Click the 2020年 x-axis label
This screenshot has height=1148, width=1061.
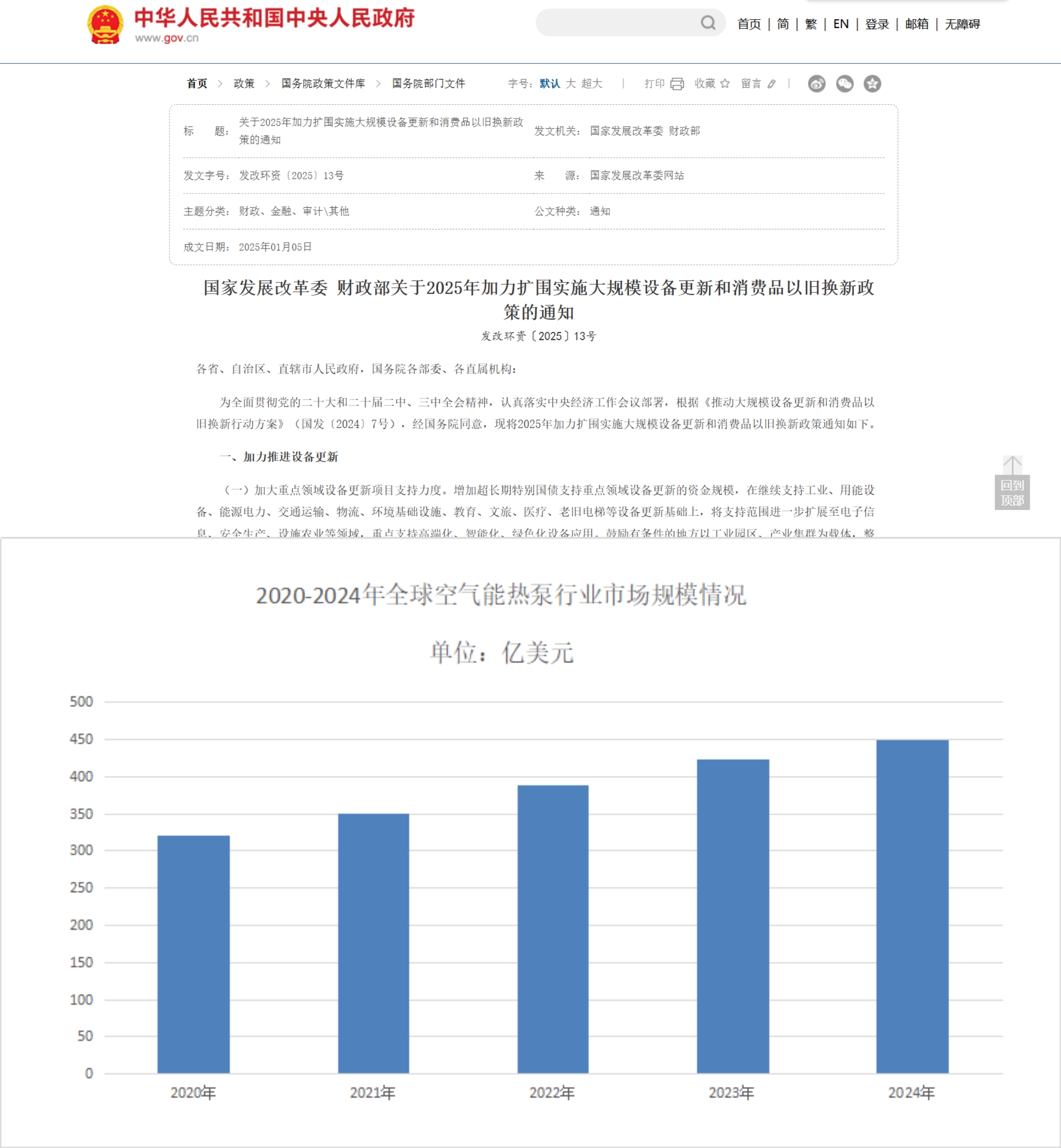pyautogui.click(x=194, y=1093)
